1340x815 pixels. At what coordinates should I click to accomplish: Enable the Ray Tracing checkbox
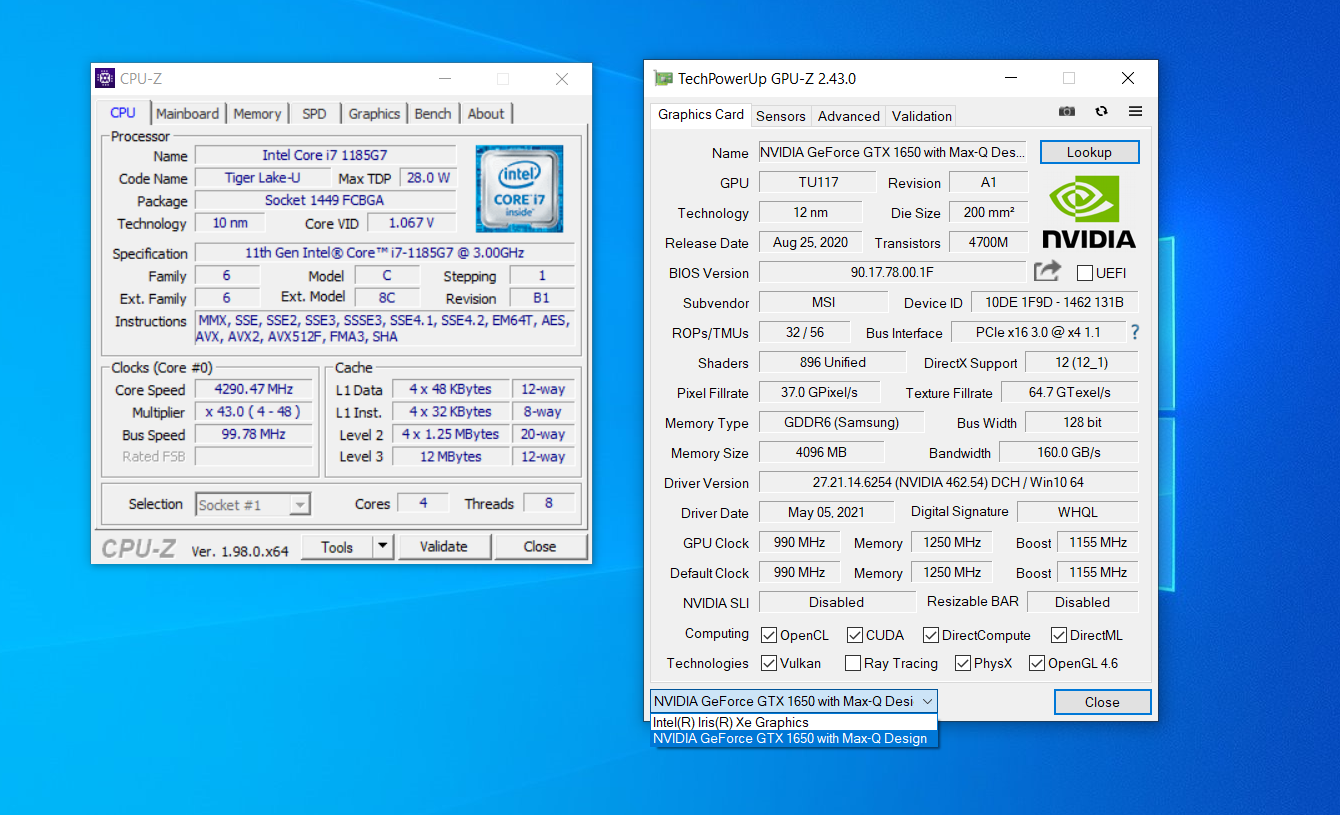[x=853, y=663]
